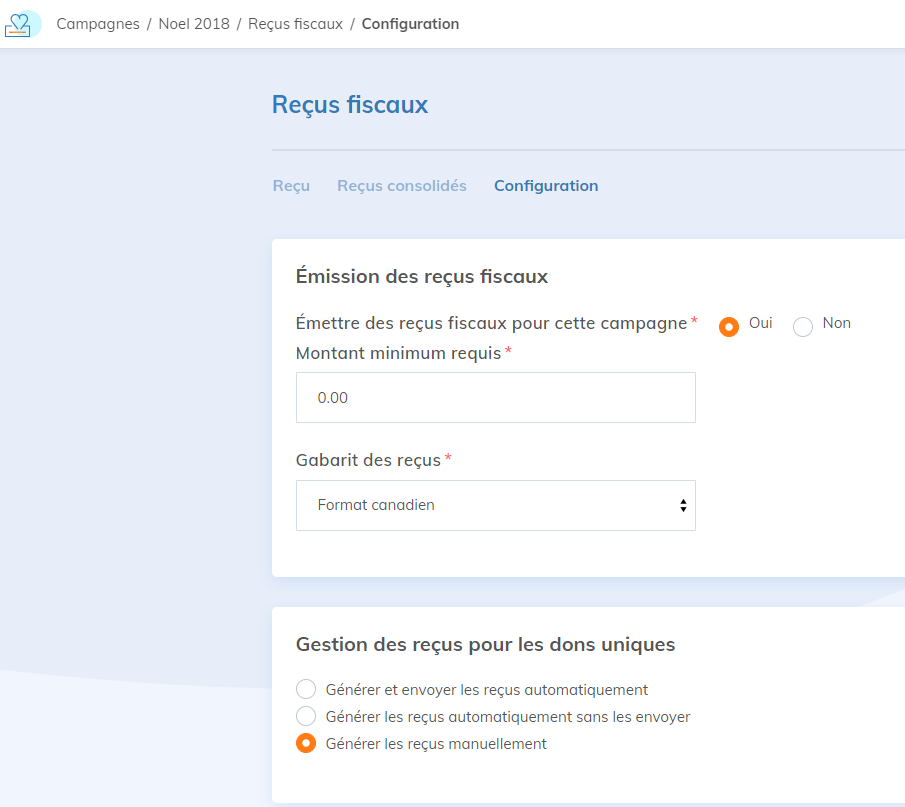Choose Générer et envoyer les reçus automatiquement

306,689
